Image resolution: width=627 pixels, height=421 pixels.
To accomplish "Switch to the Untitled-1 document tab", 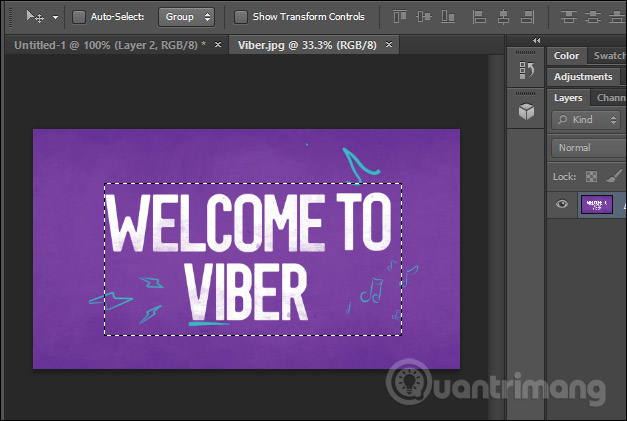I will (110, 45).
